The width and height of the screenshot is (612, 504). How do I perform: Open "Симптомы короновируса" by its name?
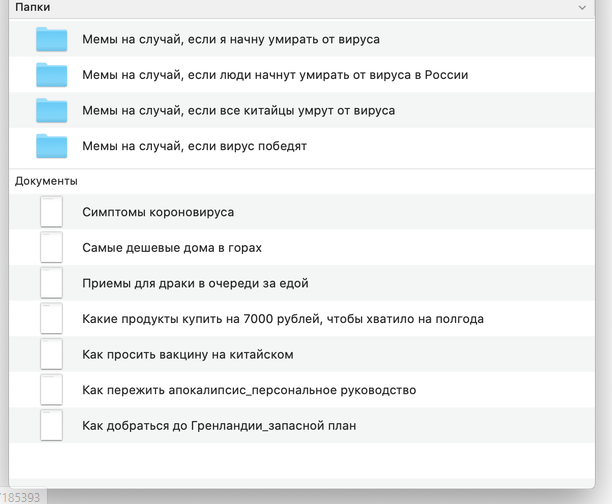tap(158, 212)
